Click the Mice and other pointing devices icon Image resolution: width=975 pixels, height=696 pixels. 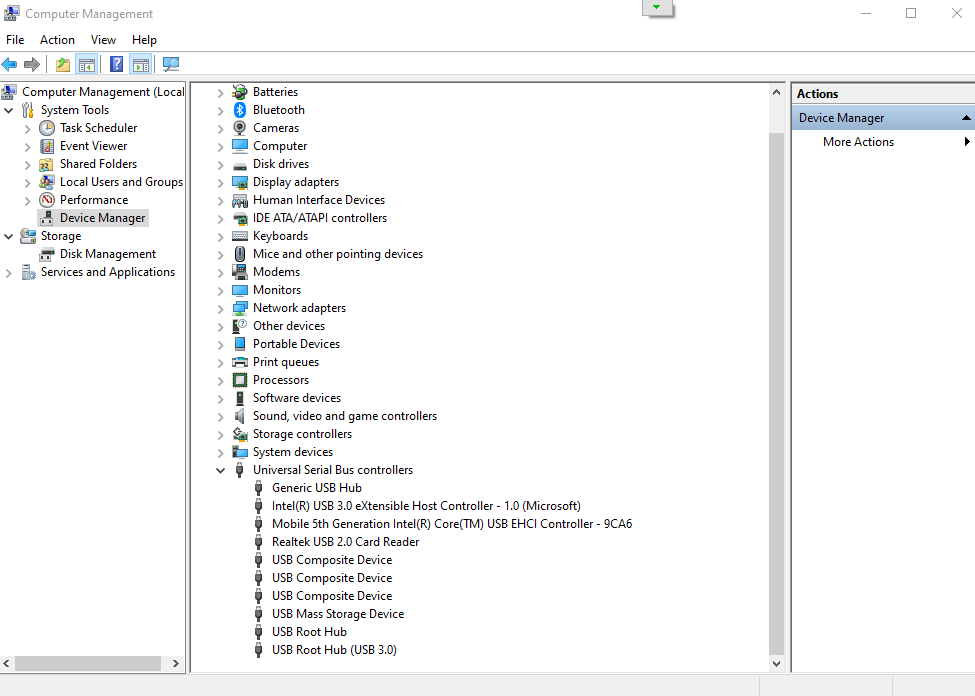coord(240,254)
